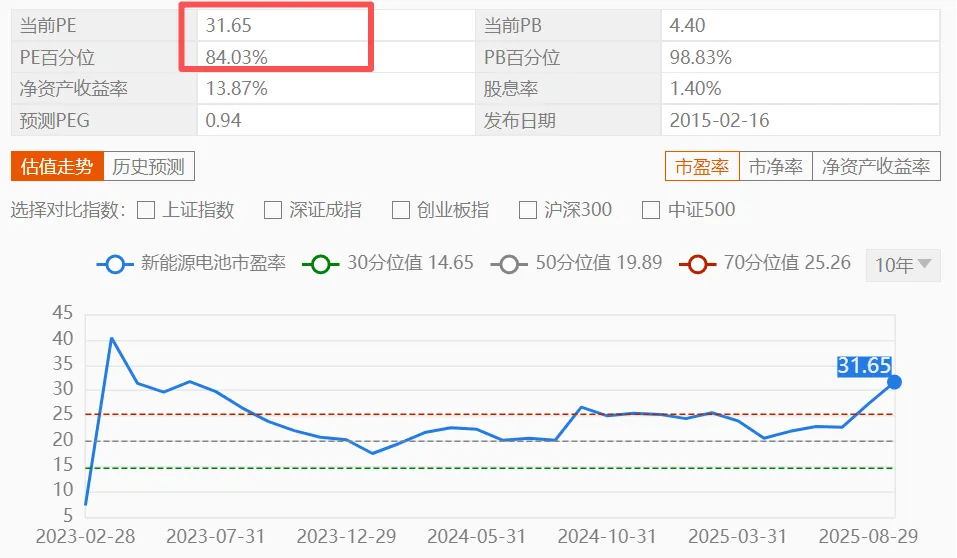The height and width of the screenshot is (558, 957).
Task: Toggle the gray 50分位值 legend marker
Action: tap(509, 264)
